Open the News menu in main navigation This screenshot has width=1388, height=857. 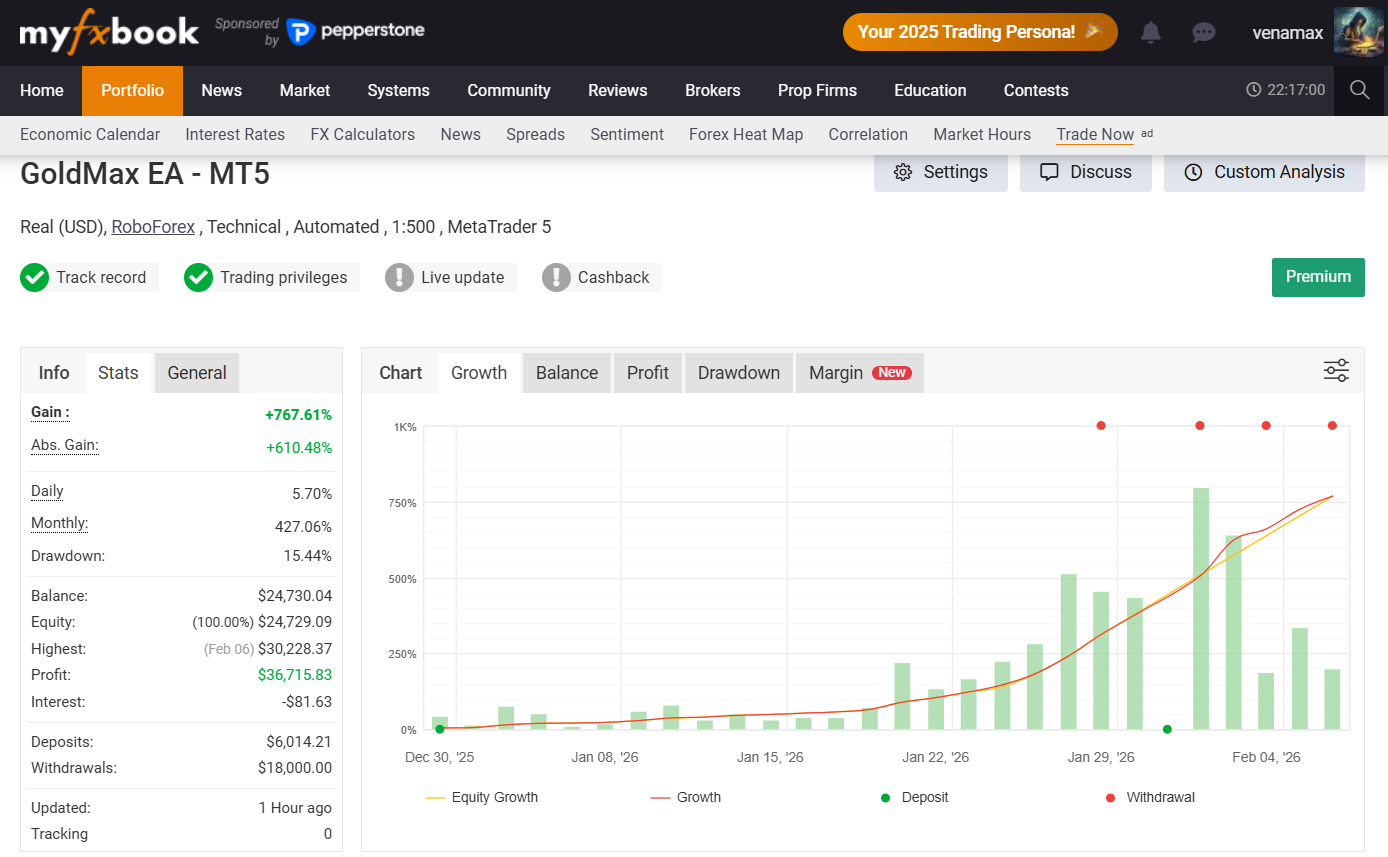click(222, 90)
